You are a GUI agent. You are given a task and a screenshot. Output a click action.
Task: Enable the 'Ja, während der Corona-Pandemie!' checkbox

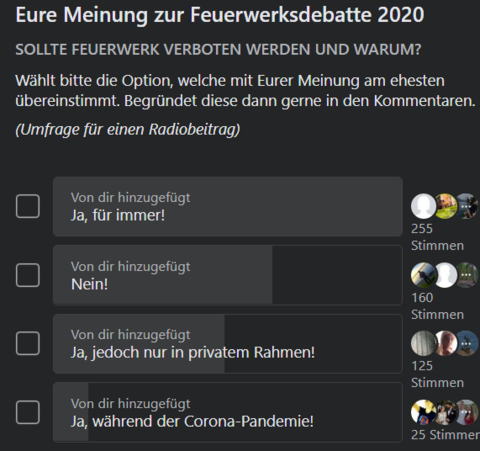(28, 412)
